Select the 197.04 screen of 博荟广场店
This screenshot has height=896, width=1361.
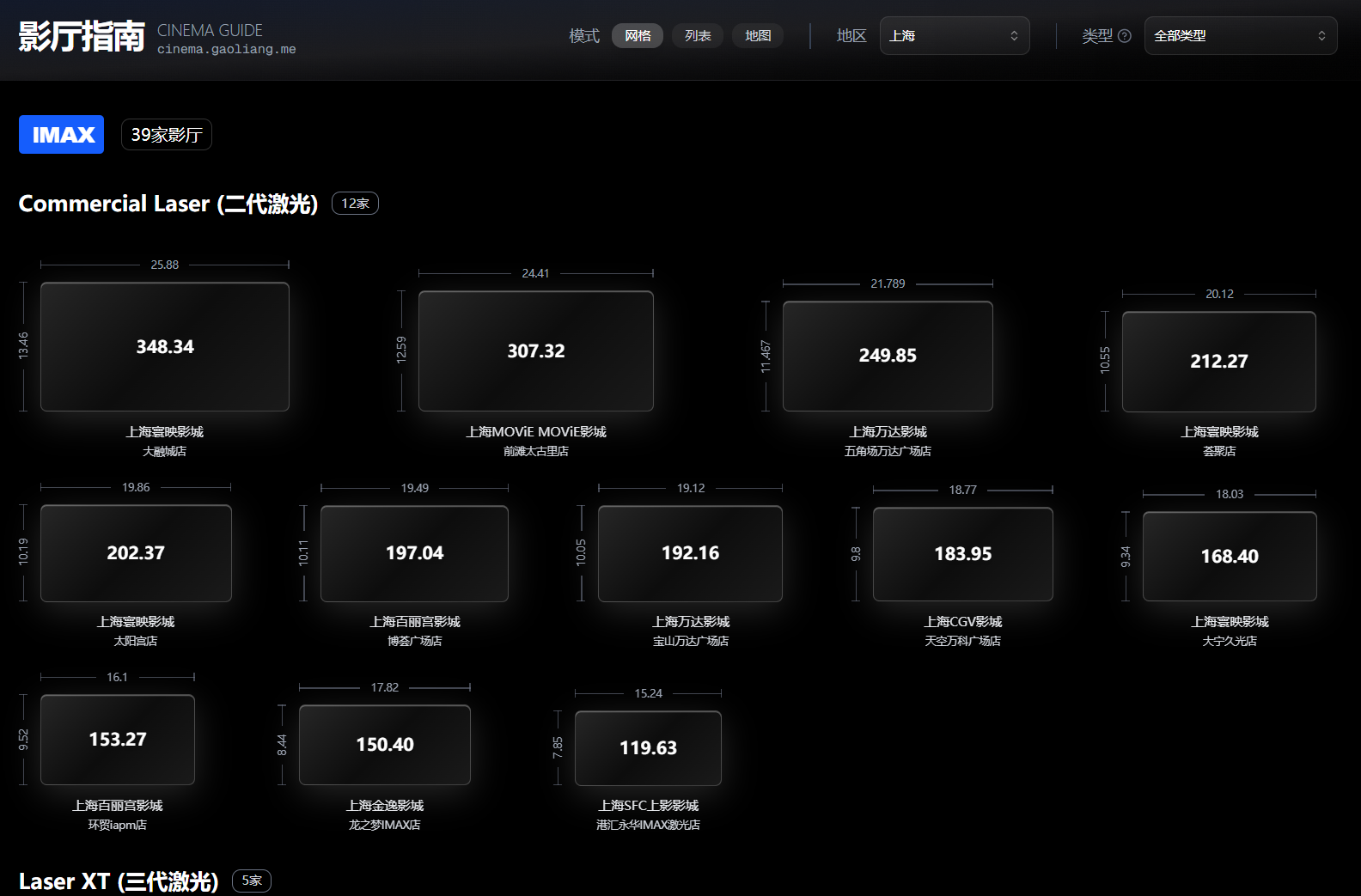(414, 553)
